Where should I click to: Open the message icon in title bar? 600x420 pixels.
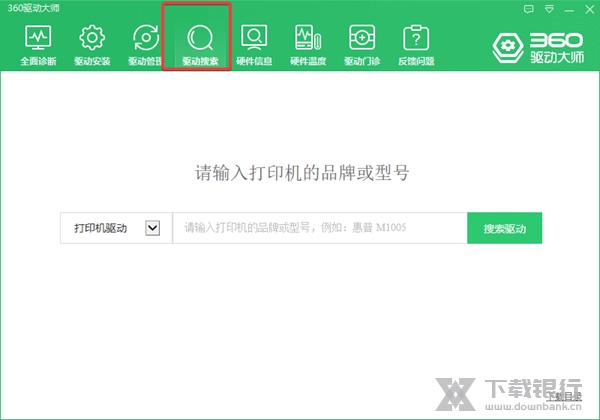tap(529, 8)
